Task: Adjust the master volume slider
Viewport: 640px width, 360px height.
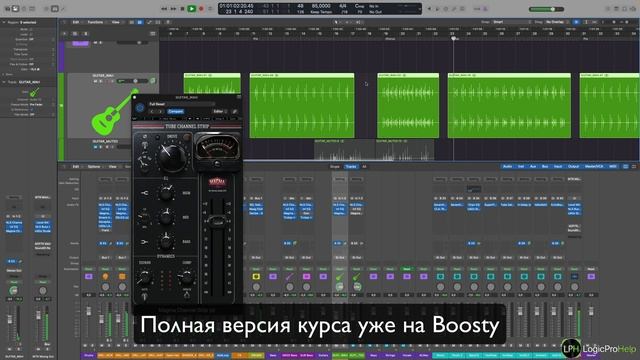Action: [x=546, y=9]
